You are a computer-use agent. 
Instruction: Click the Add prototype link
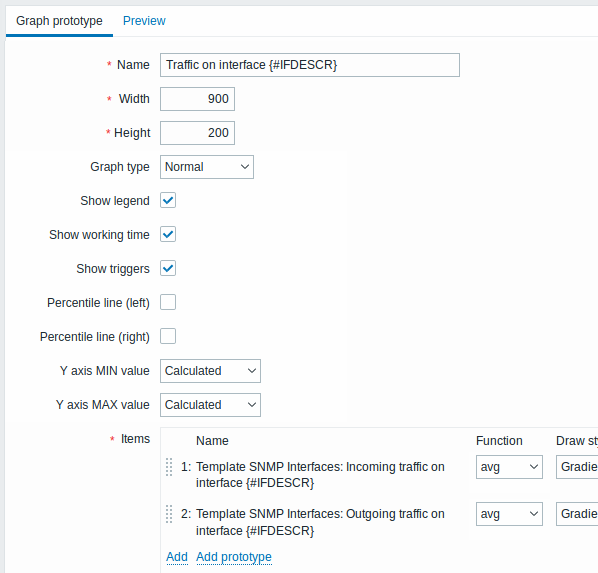(x=234, y=557)
